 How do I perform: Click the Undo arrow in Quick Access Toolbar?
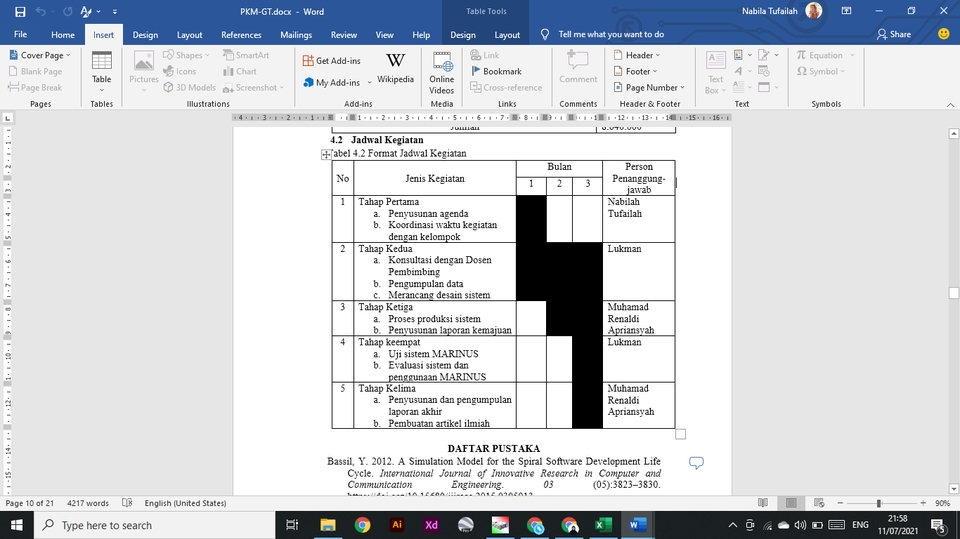pyautogui.click(x=41, y=12)
